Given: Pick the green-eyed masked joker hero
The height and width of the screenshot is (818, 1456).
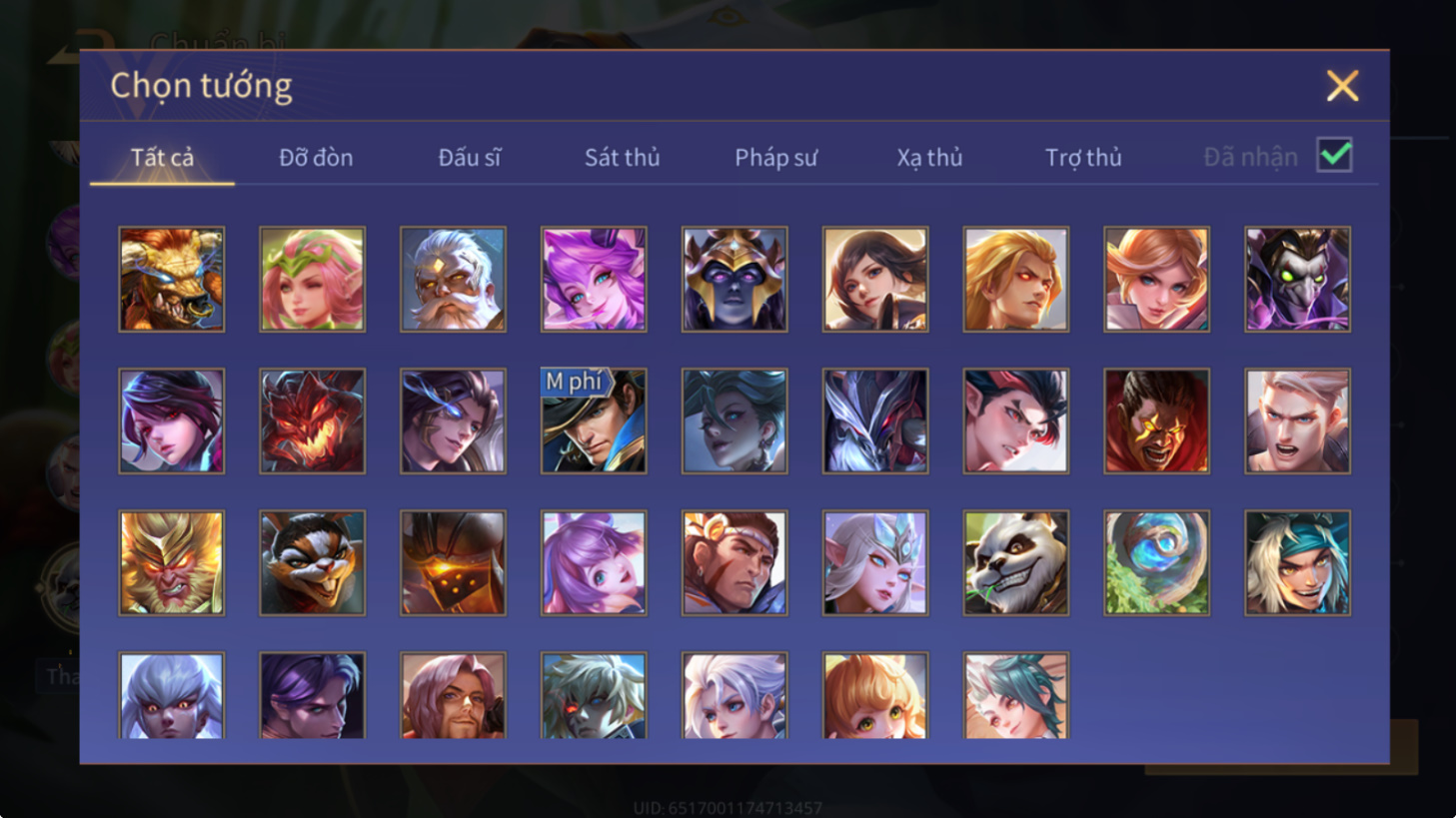Looking at the screenshot, I should 1298,279.
